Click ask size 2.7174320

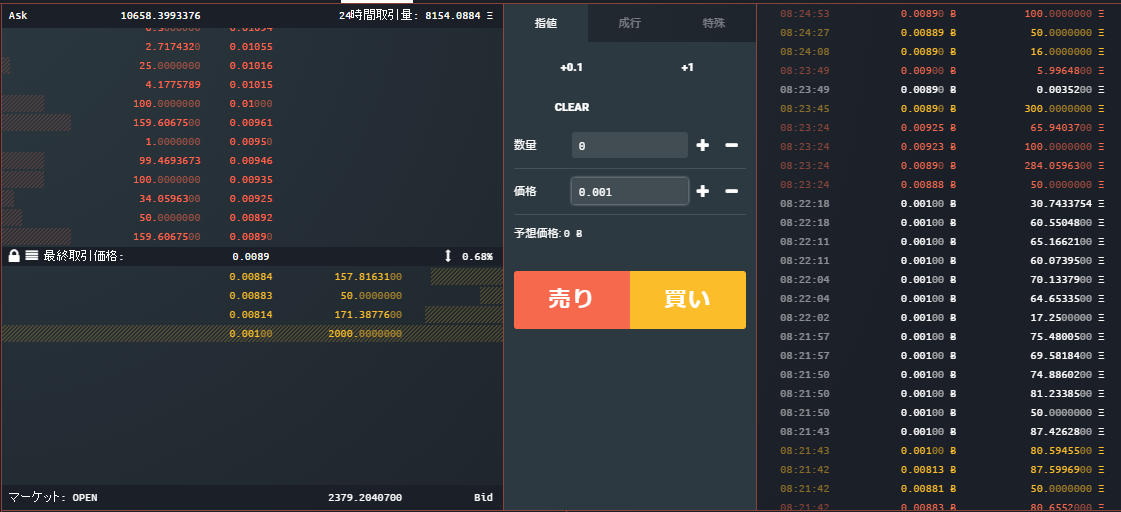(x=172, y=46)
